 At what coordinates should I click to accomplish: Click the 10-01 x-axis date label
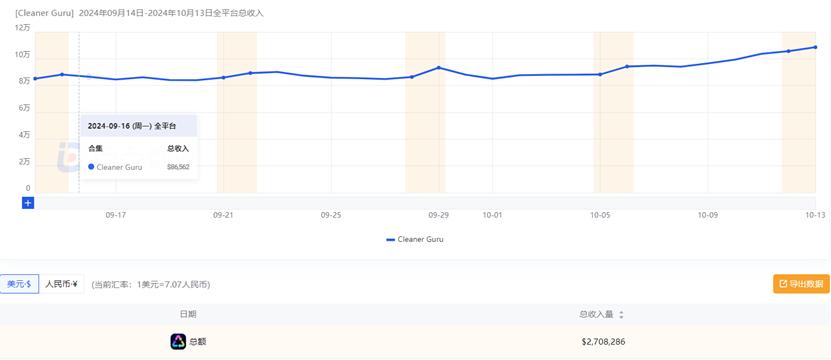[492, 215]
